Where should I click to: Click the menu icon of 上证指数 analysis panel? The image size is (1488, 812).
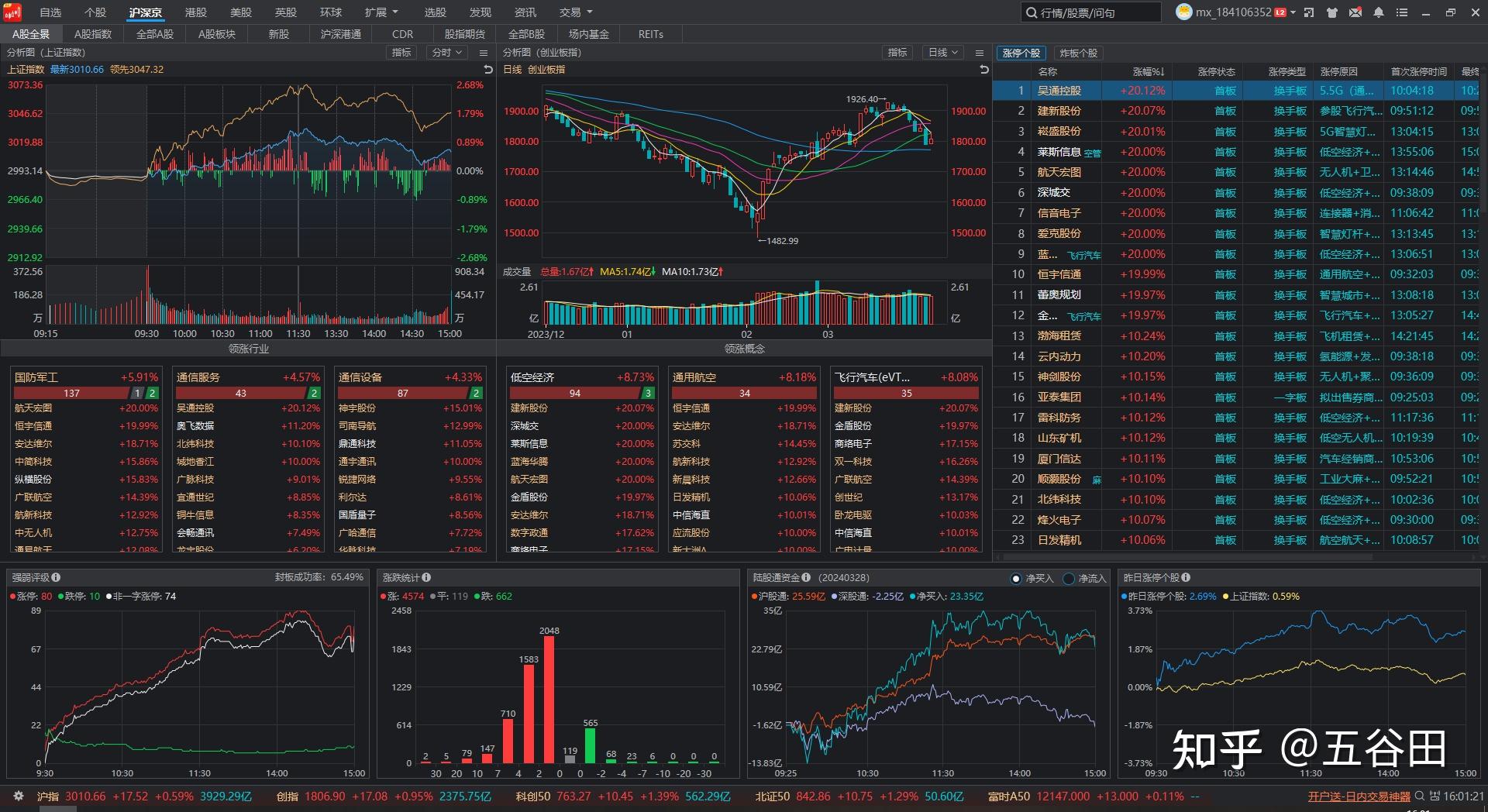484,53
